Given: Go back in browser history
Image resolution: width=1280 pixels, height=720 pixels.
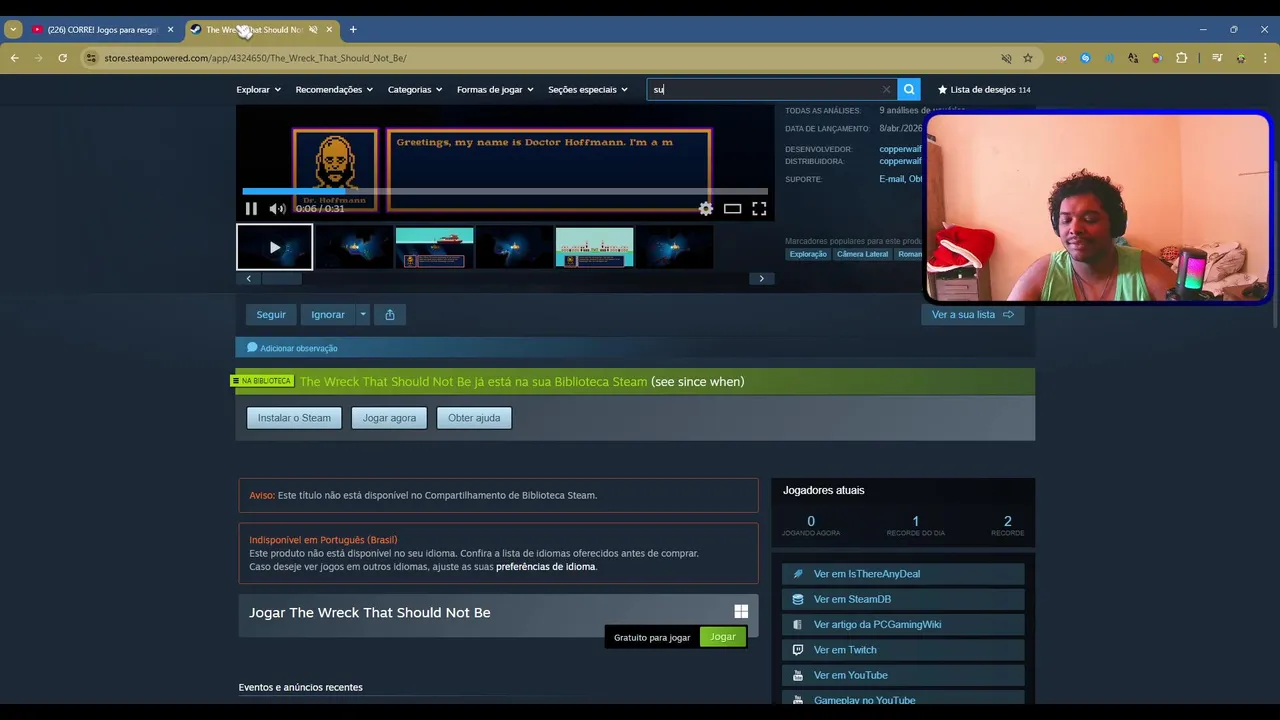Looking at the screenshot, I should pos(15,58).
